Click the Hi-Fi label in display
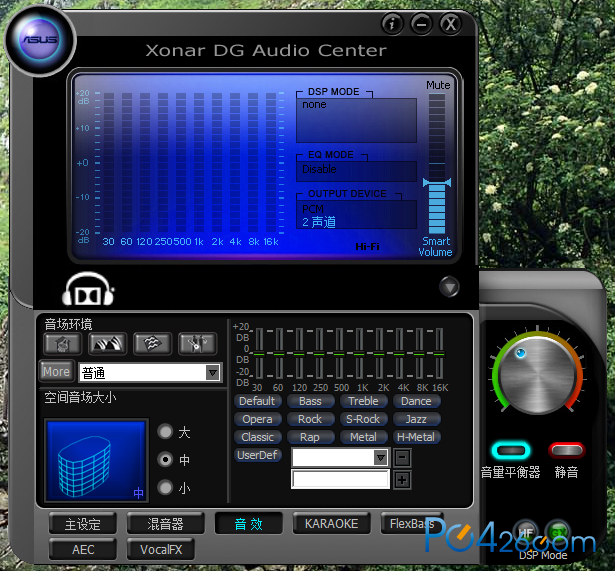Viewport: 615px width, 571px height. click(367, 246)
